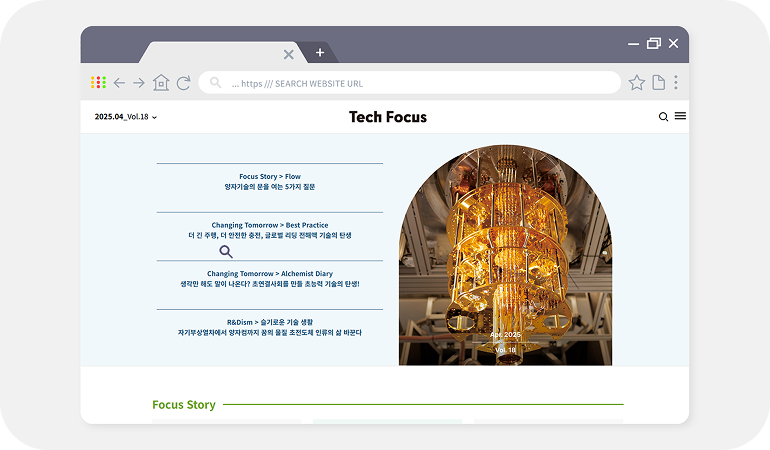Click the browser back arrow
The width and height of the screenshot is (770, 450).
[119, 83]
